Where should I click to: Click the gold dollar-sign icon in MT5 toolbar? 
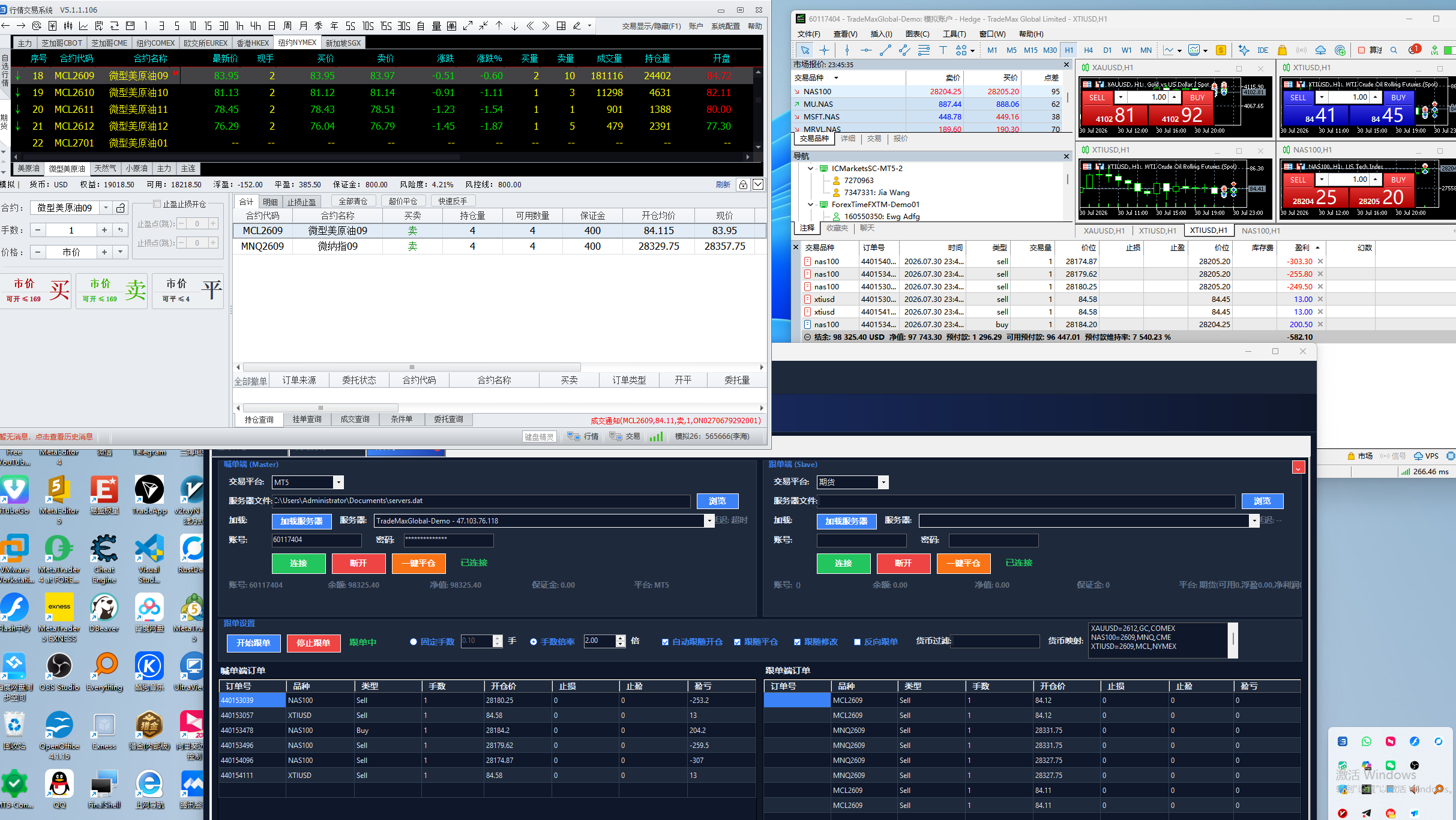[x=1221, y=50]
